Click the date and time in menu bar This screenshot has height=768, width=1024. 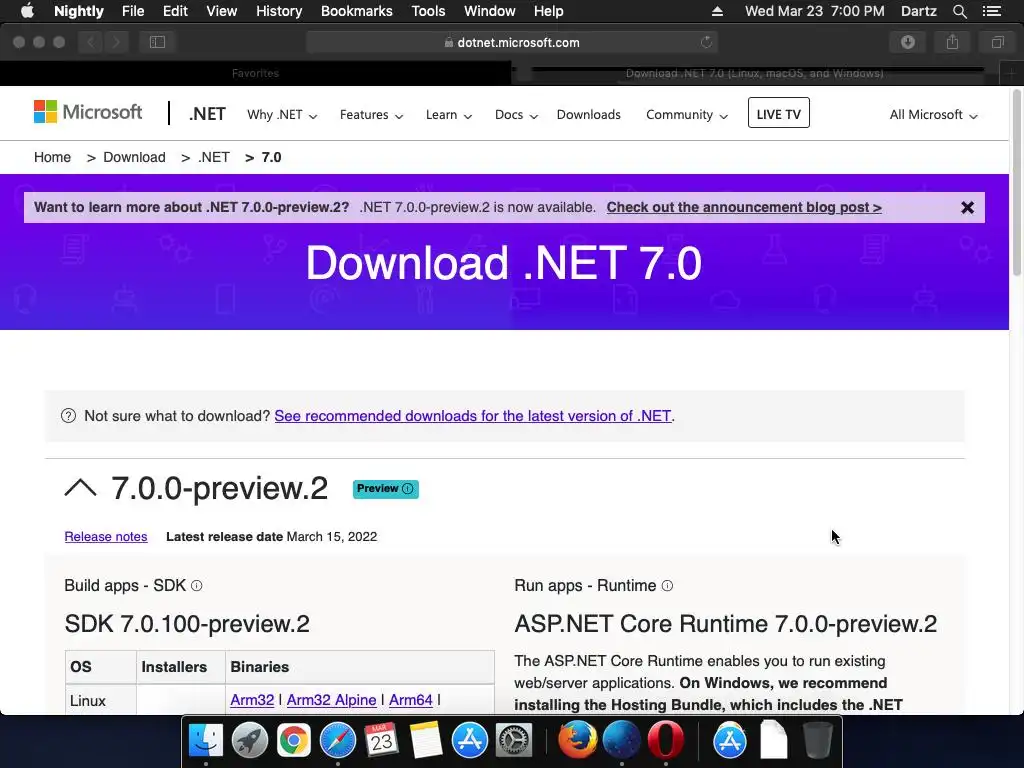click(x=814, y=11)
